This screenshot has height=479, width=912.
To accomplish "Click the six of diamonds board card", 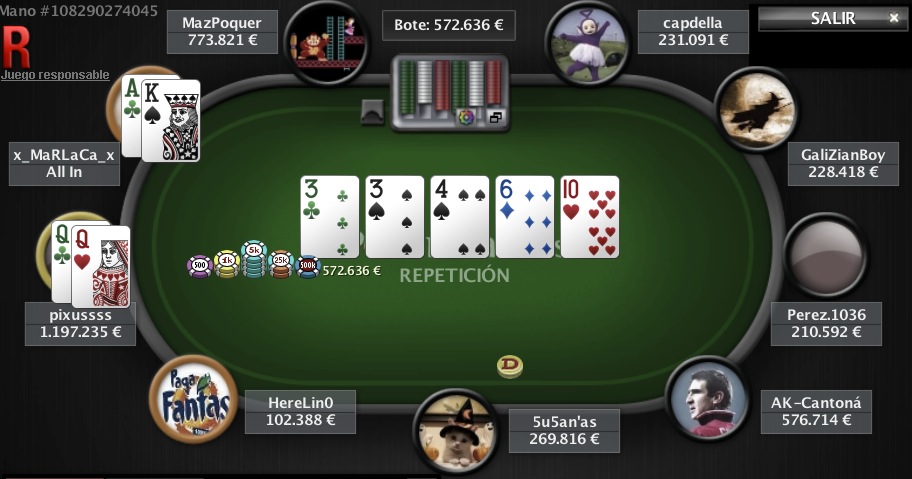I will 524,217.
